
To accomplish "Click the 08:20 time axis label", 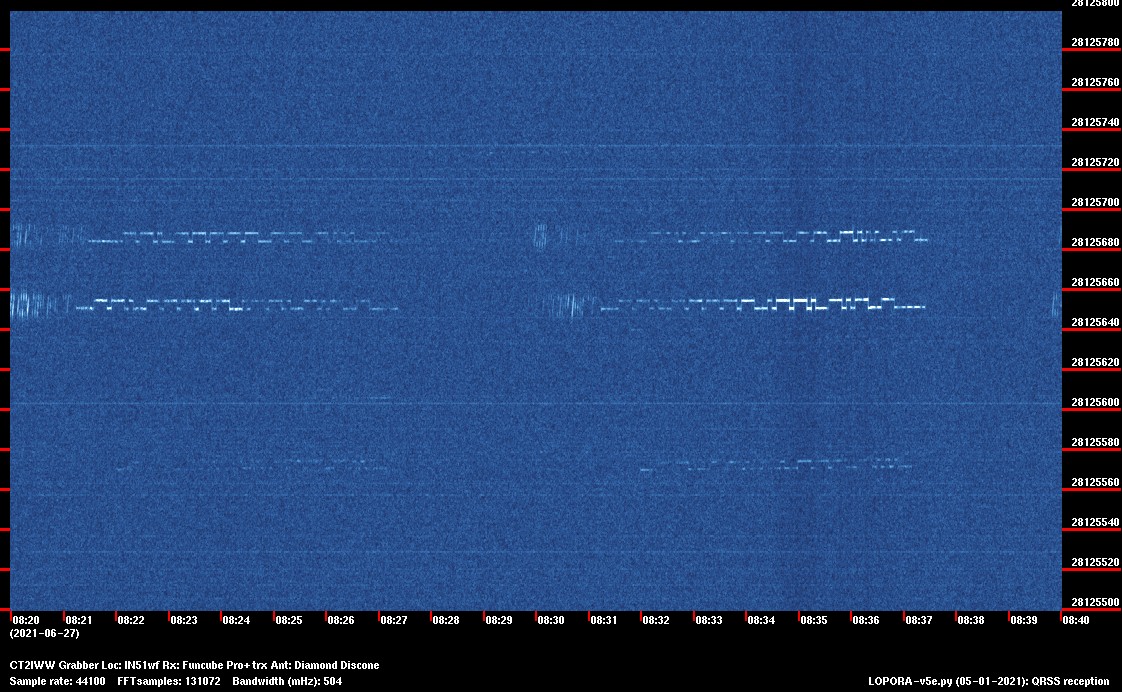I will (x=26, y=620).
